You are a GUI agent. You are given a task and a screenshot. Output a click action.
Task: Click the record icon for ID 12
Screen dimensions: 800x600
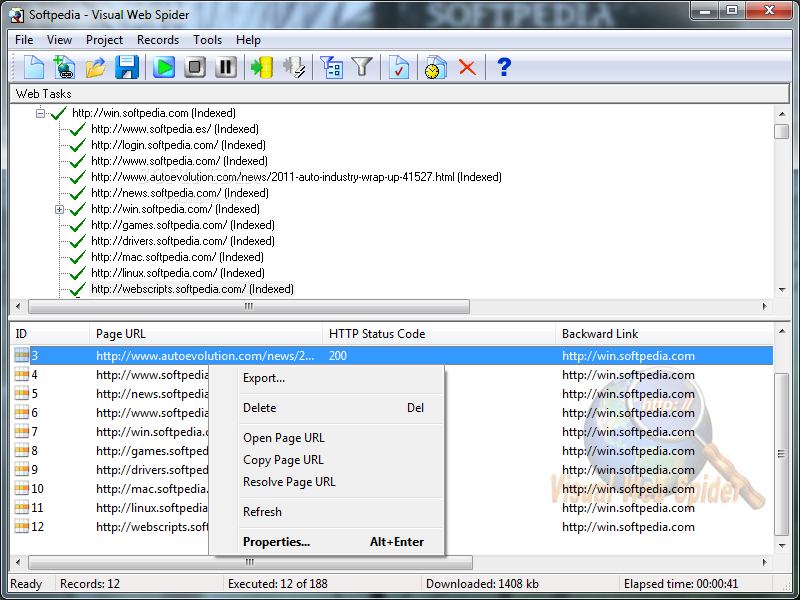coord(21,526)
